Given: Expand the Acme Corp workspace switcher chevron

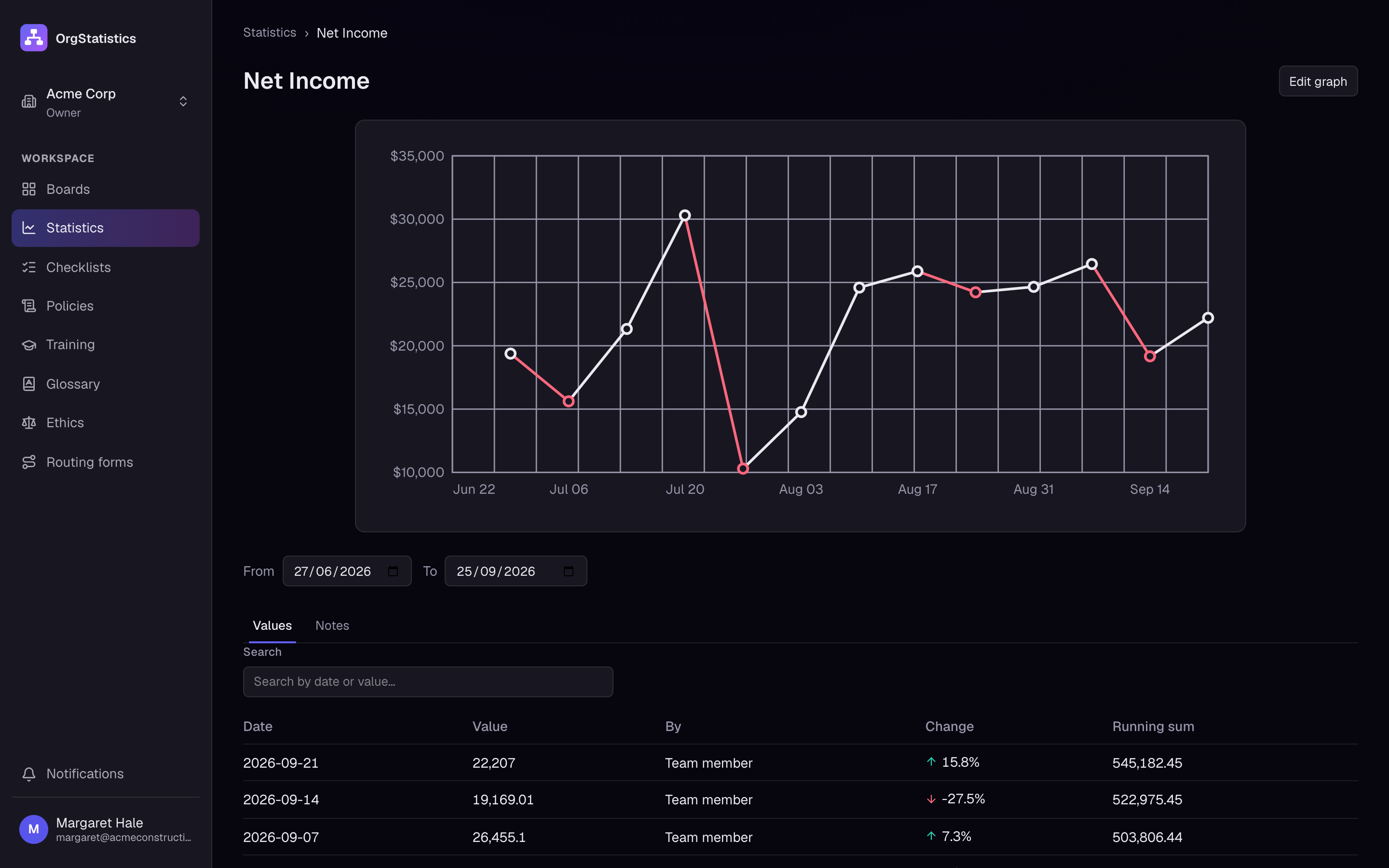Looking at the screenshot, I should click(183, 102).
